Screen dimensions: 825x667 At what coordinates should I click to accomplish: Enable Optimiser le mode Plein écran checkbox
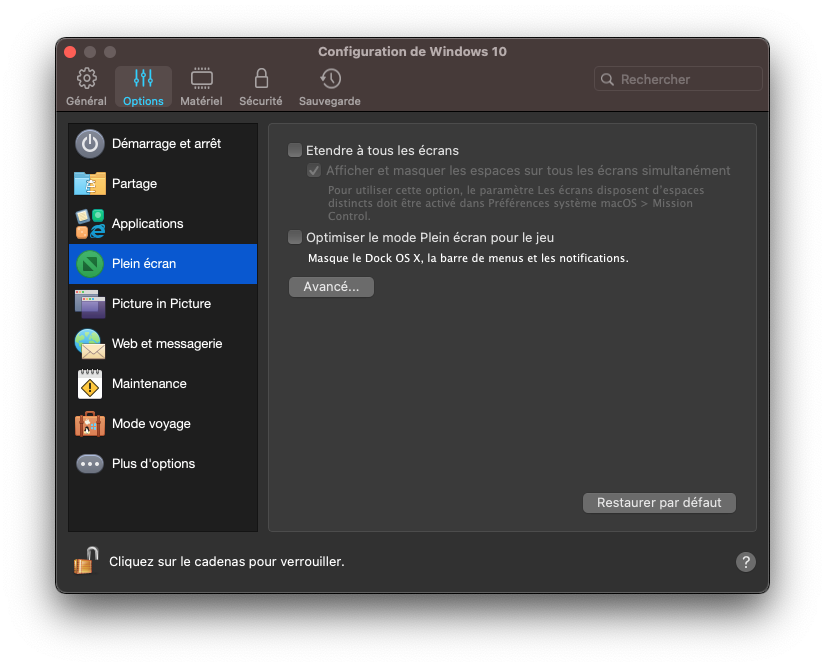[295, 237]
